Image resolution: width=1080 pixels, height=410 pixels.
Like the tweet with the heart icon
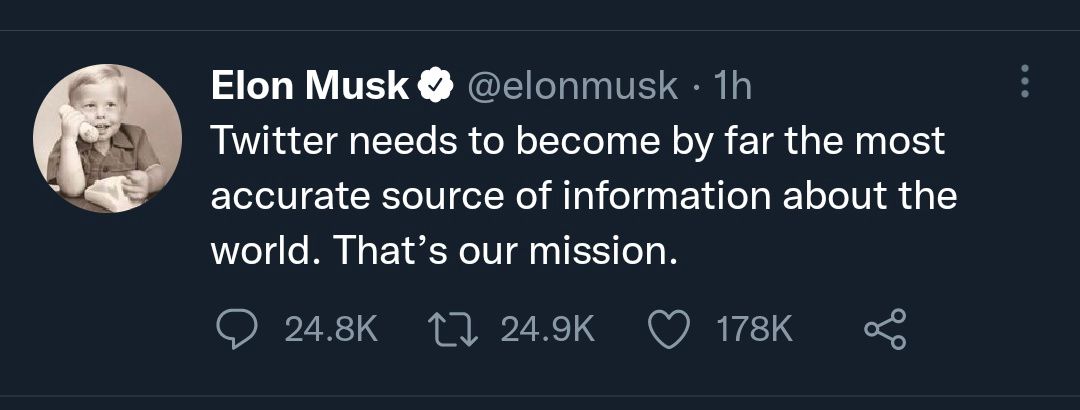(669, 330)
